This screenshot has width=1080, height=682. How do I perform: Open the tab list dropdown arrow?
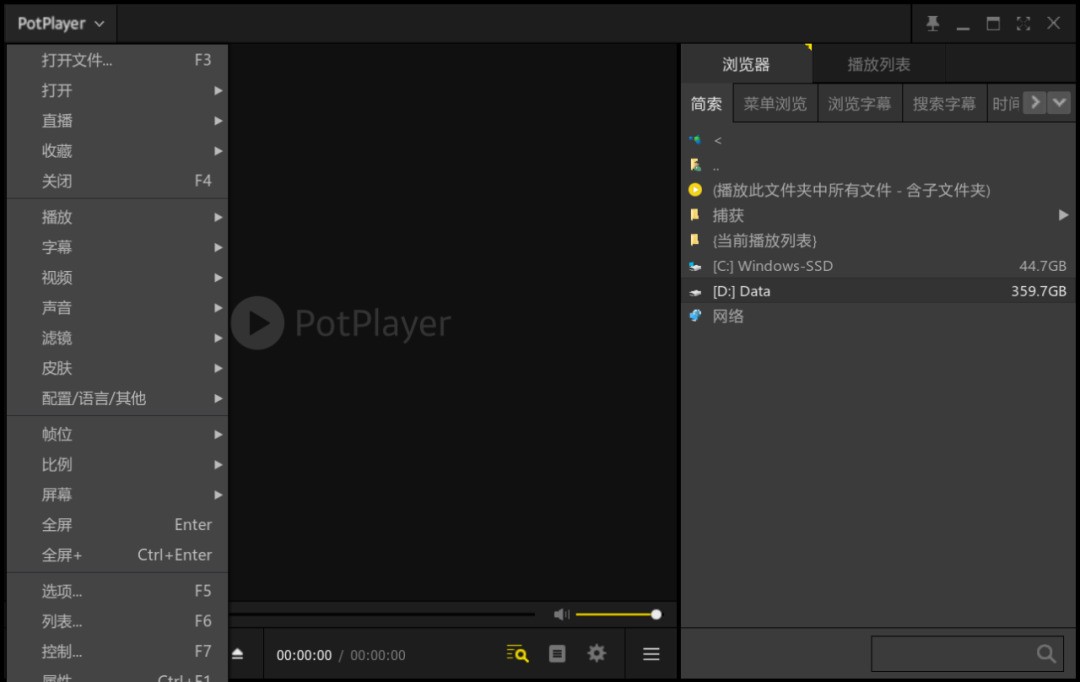click(x=1059, y=103)
